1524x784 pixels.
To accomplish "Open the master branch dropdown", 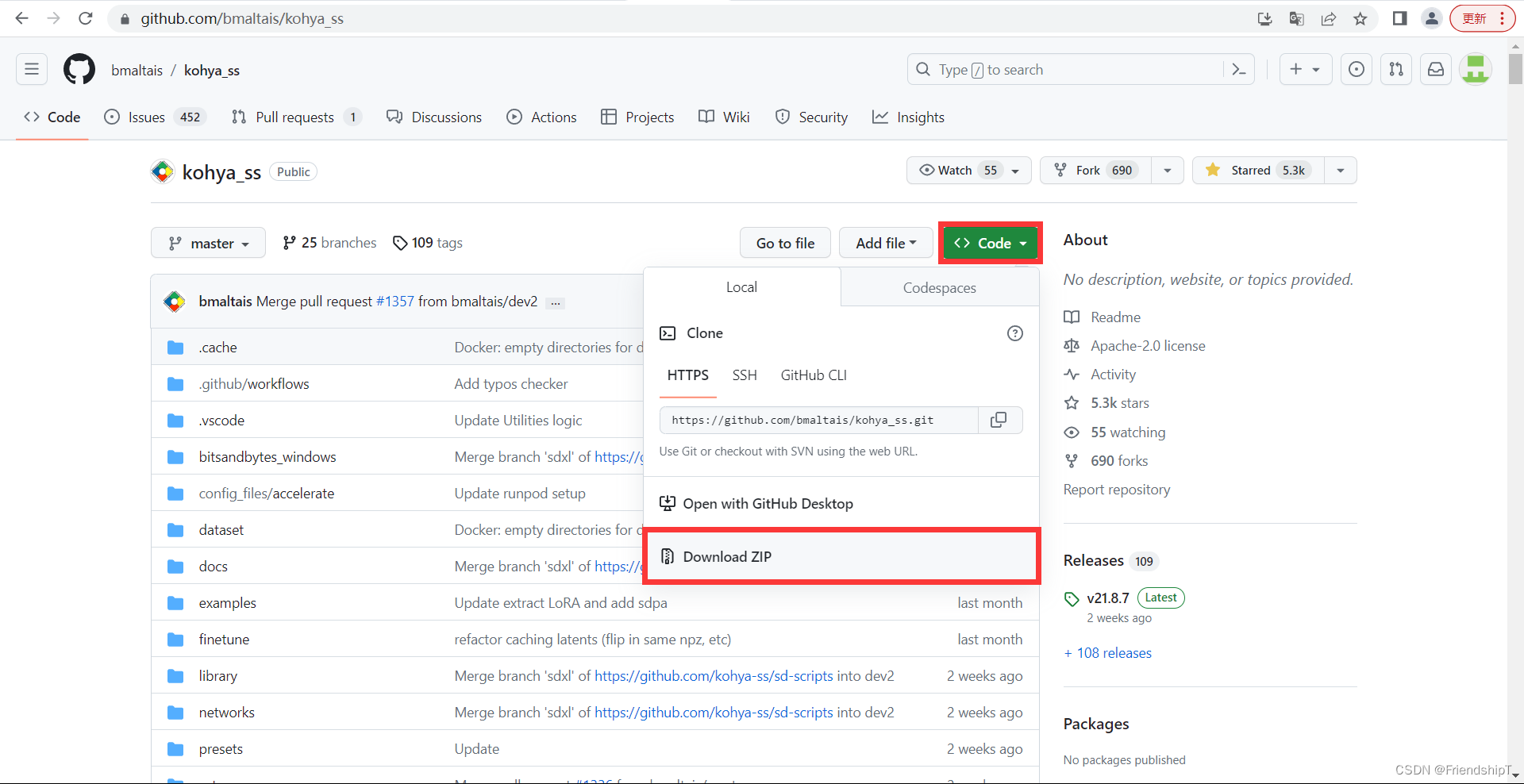I will point(210,243).
